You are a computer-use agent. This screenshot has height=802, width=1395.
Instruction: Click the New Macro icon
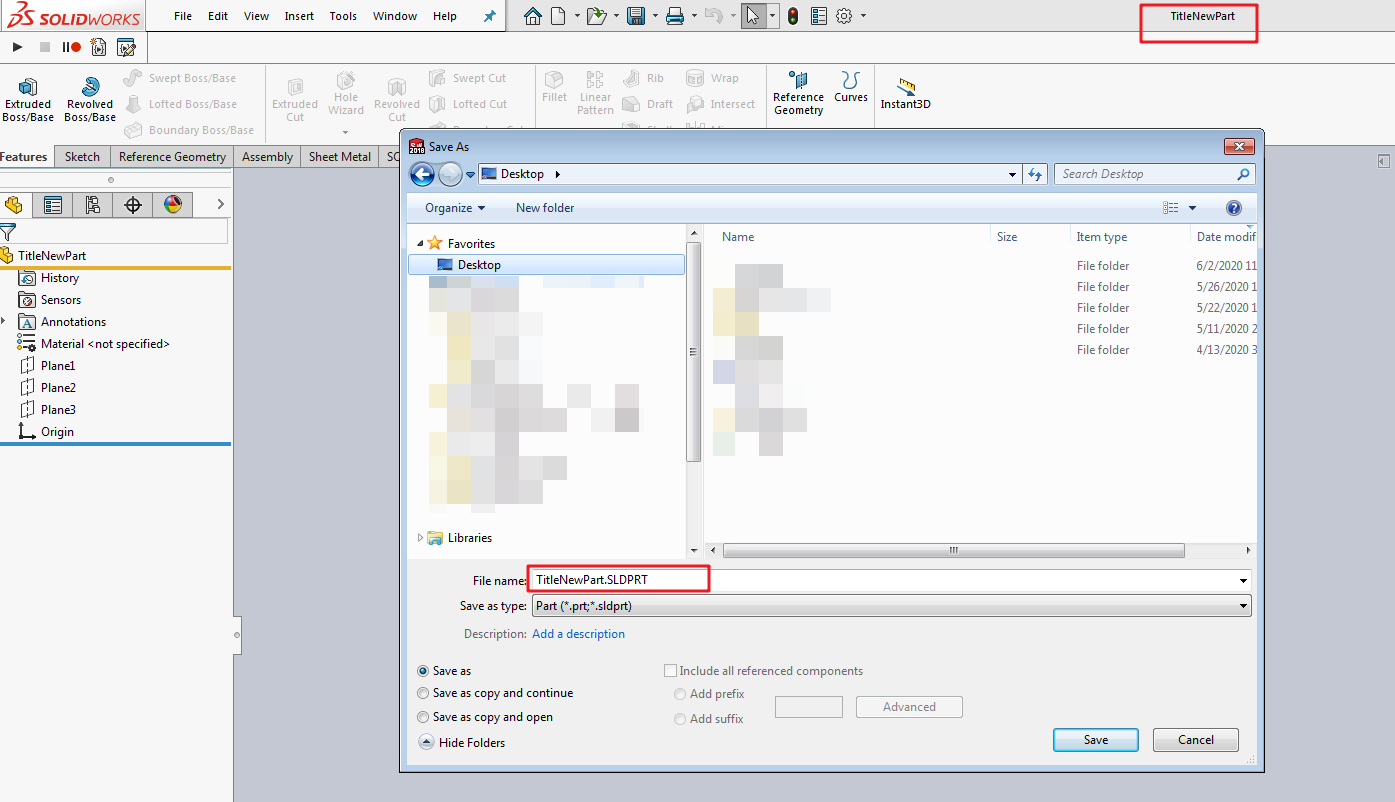98,47
